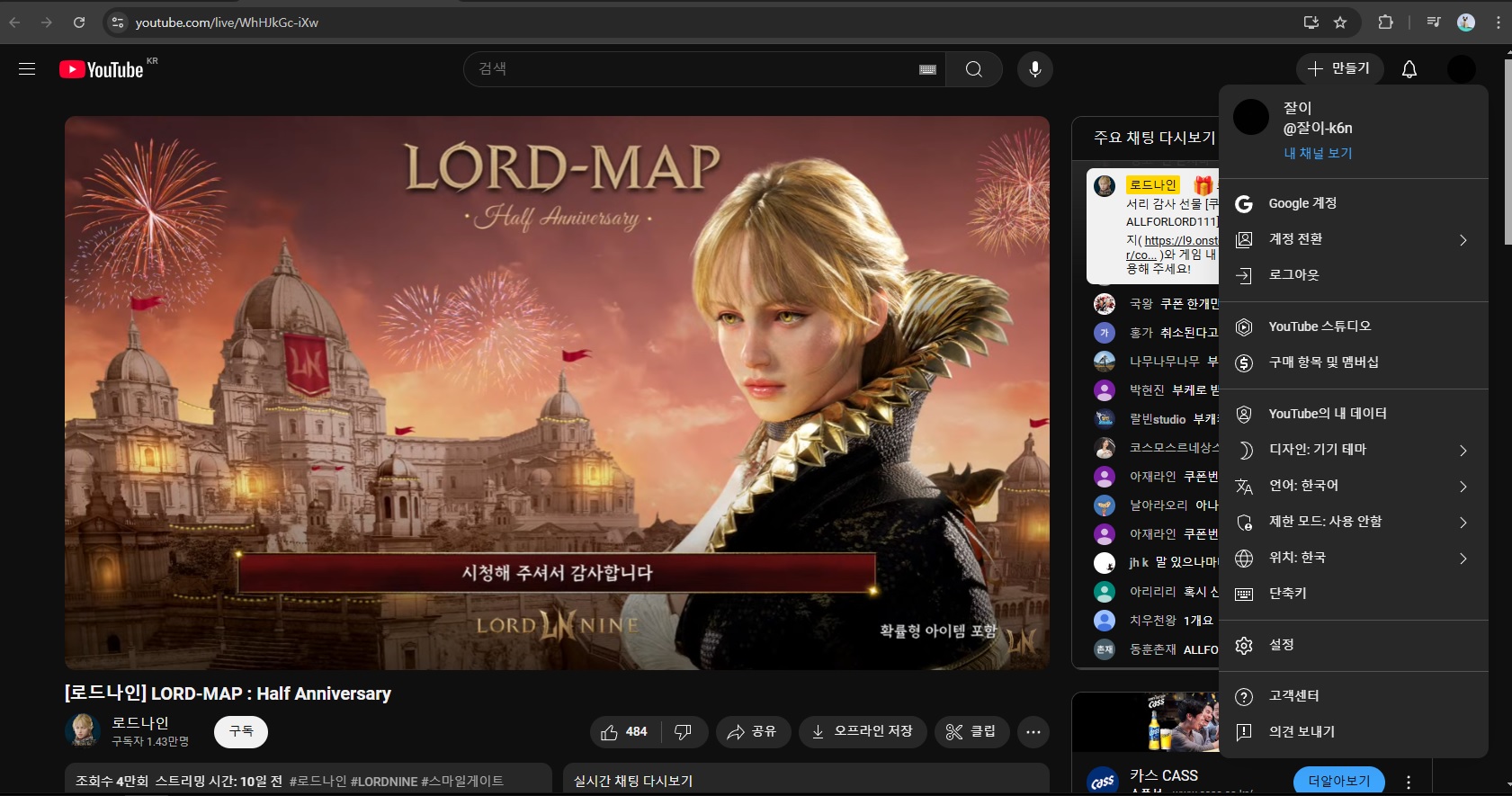Click the https://l9.onst link in pinned chat
The height and width of the screenshot is (796, 1512).
tap(1180, 240)
